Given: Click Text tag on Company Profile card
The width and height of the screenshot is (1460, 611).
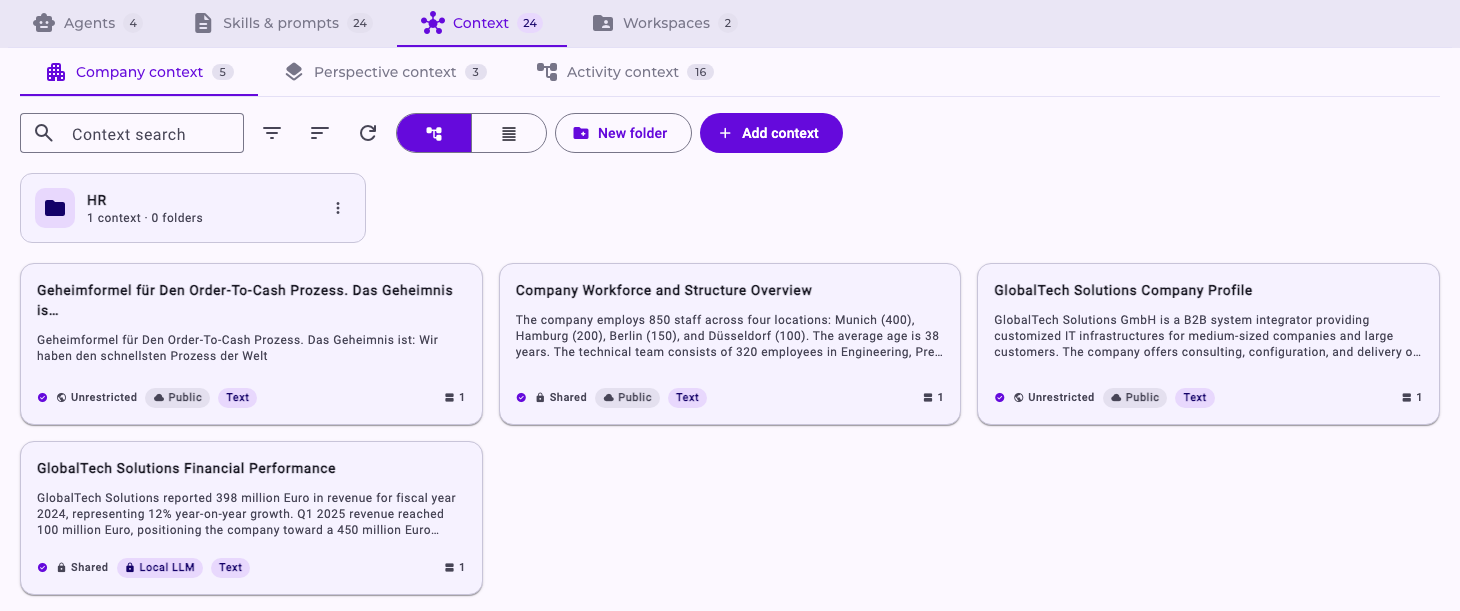Looking at the screenshot, I should point(1195,398).
